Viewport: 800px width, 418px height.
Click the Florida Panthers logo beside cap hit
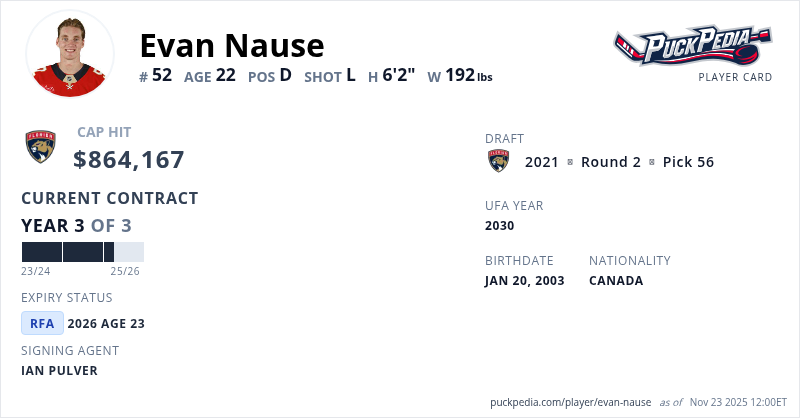click(x=41, y=148)
